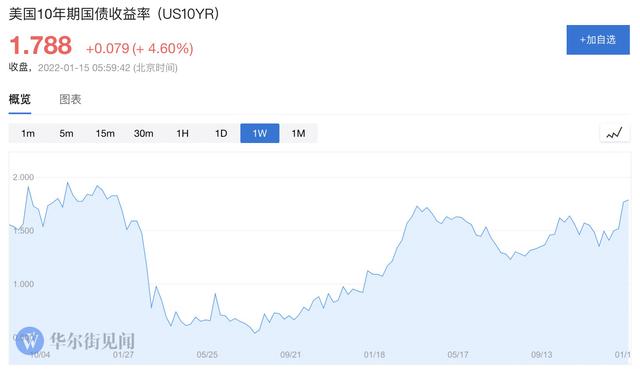The width and height of the screenshot is (640, 372).
Task: Select the 1m interval
Action: (x=28, y=134)
